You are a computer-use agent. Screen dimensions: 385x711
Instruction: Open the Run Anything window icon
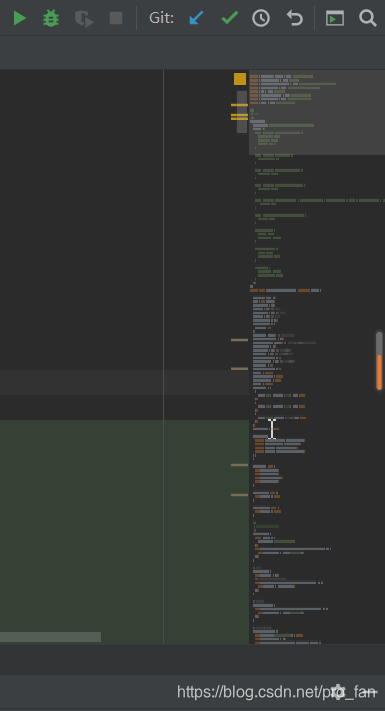tap(335, 19)
